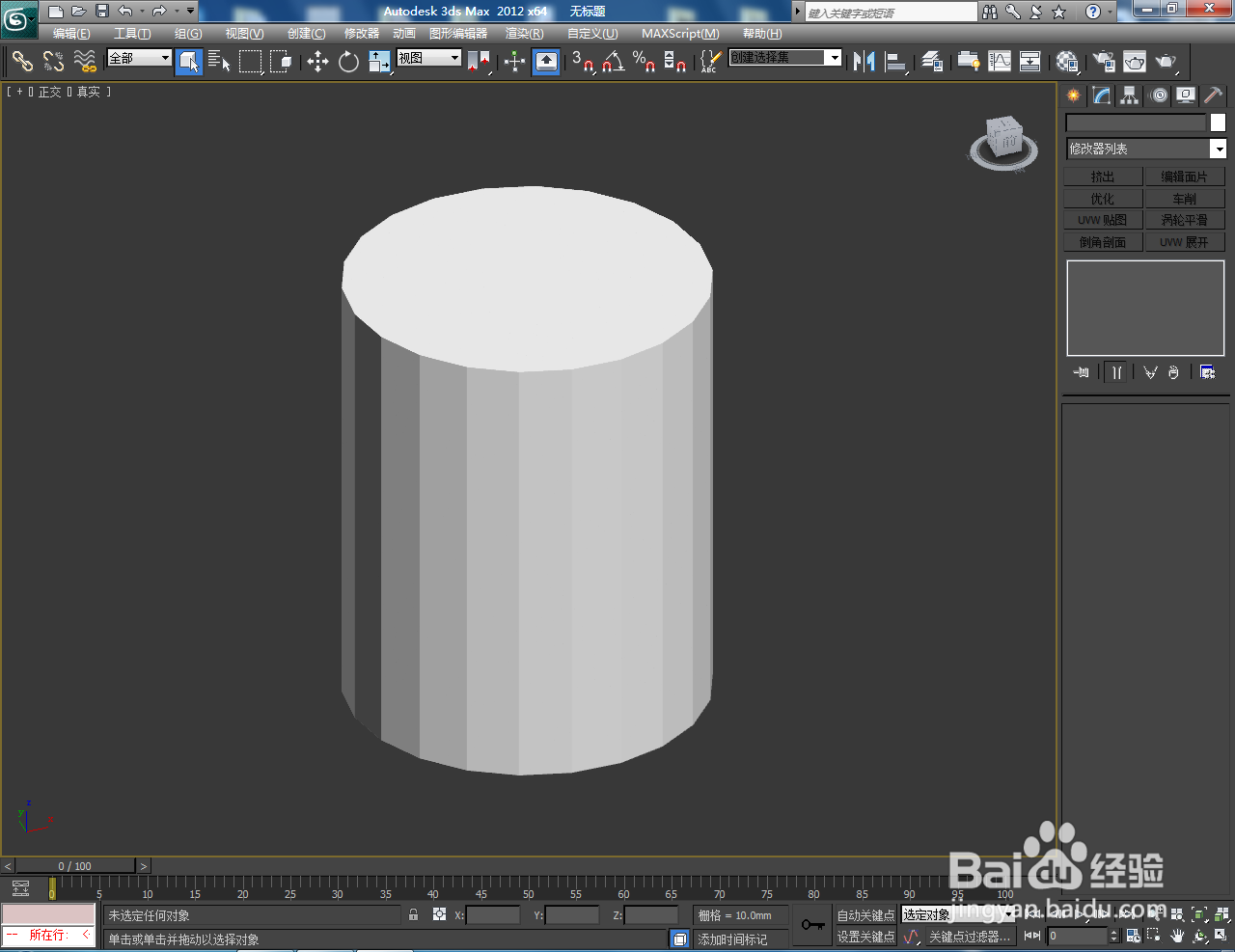Click the Select by Name icon
Image resolution: width=1235 pixels, height=952 pixels.
pos(219,61)
